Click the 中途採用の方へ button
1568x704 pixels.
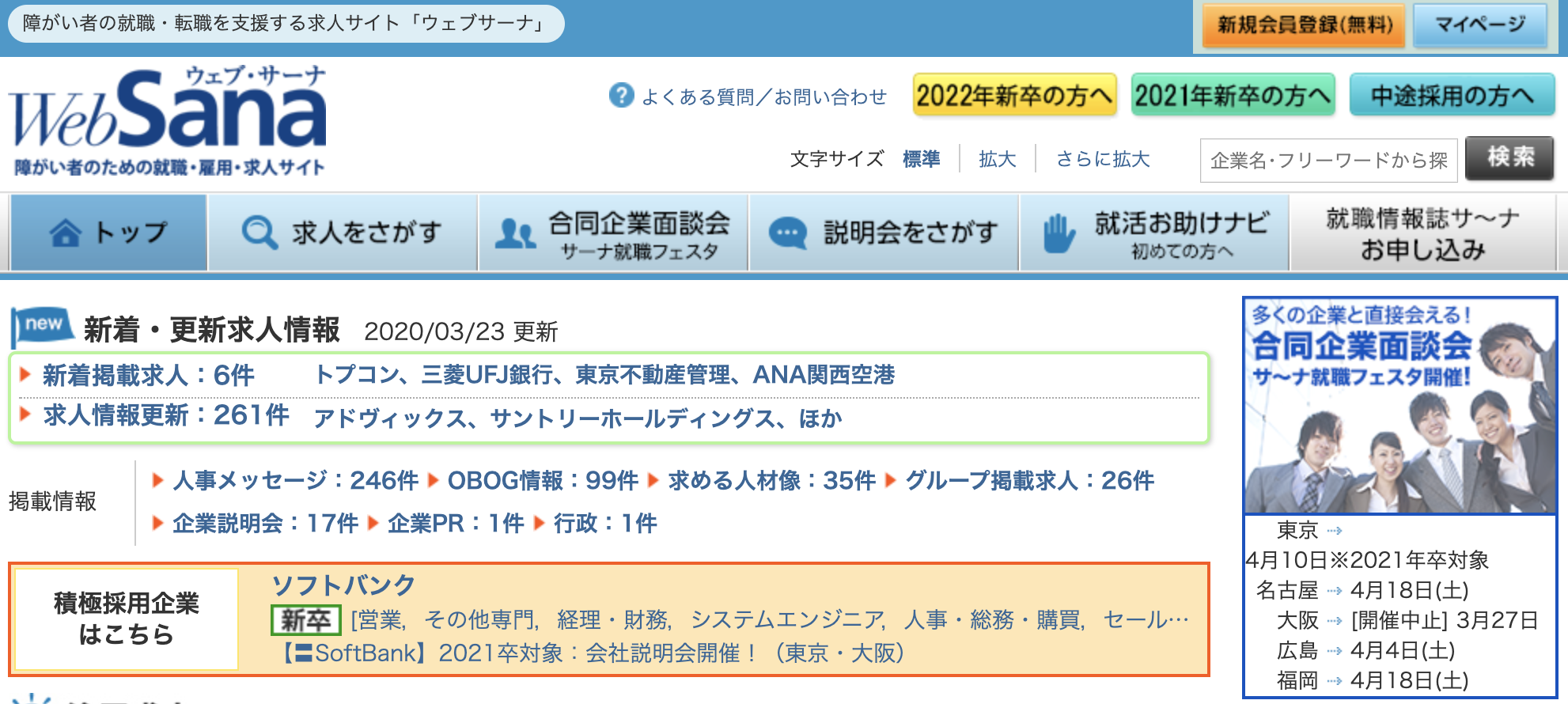coord(1452,95)
